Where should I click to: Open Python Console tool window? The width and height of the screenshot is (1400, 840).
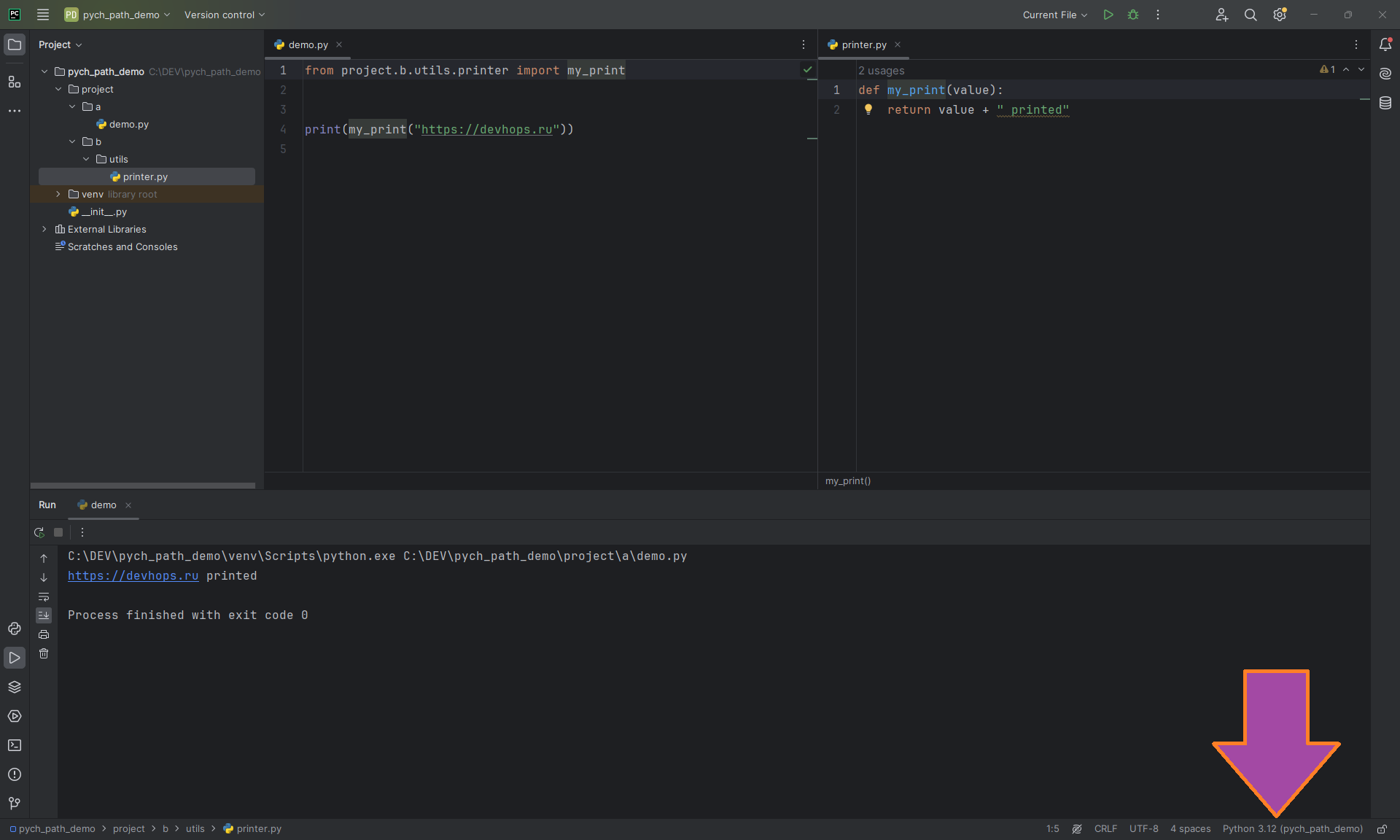pos(15,629)
